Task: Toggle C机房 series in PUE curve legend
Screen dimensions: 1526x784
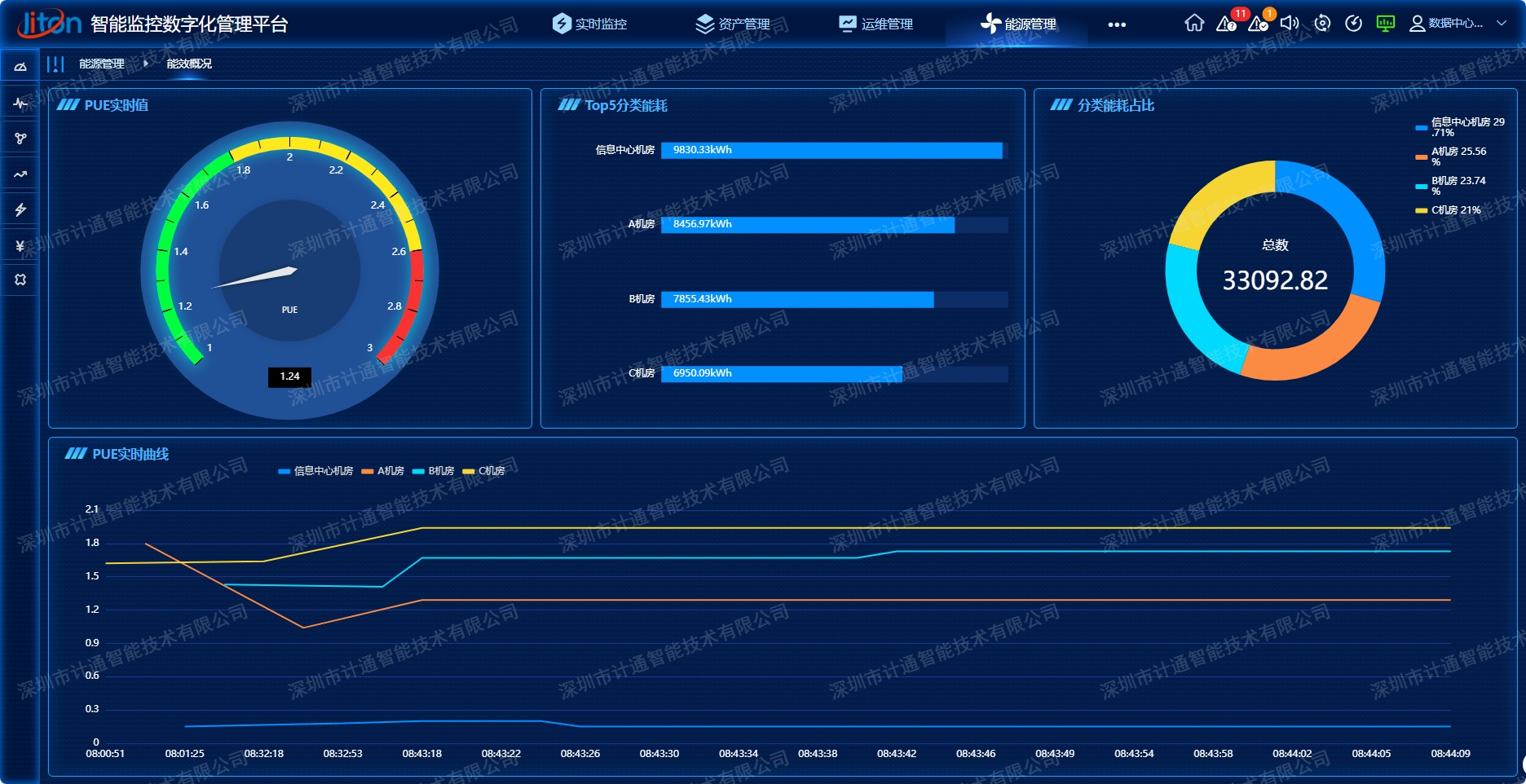Action: [x=484, y=471]
